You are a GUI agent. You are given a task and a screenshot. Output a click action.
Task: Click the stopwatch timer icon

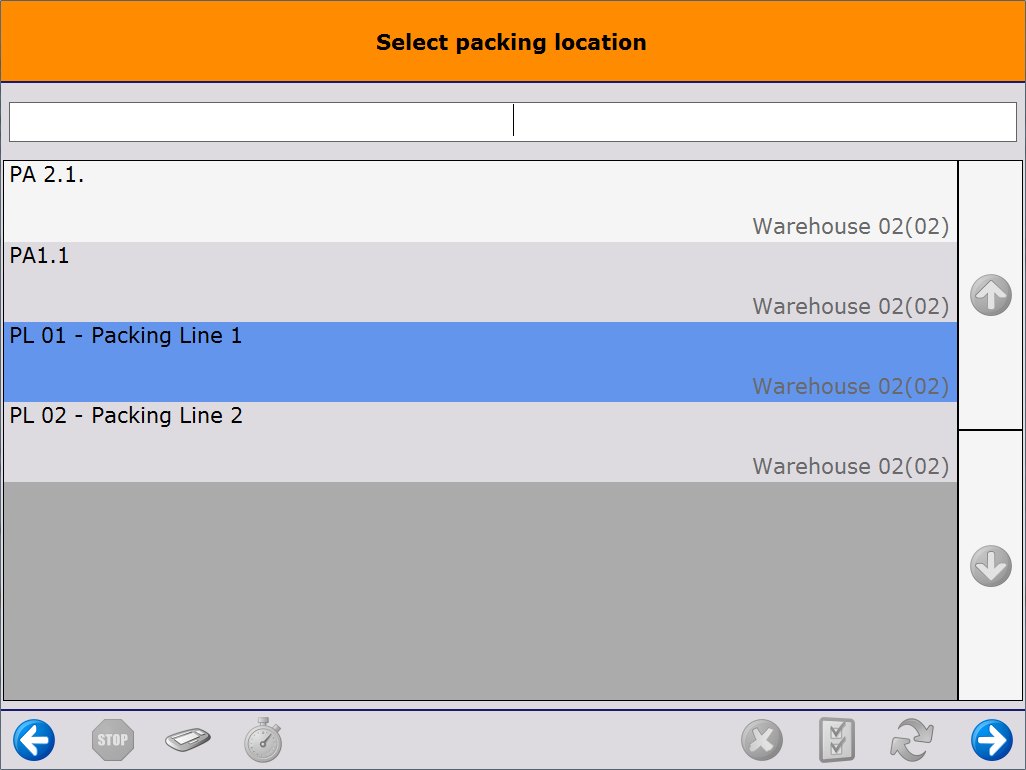click(262, 740)
